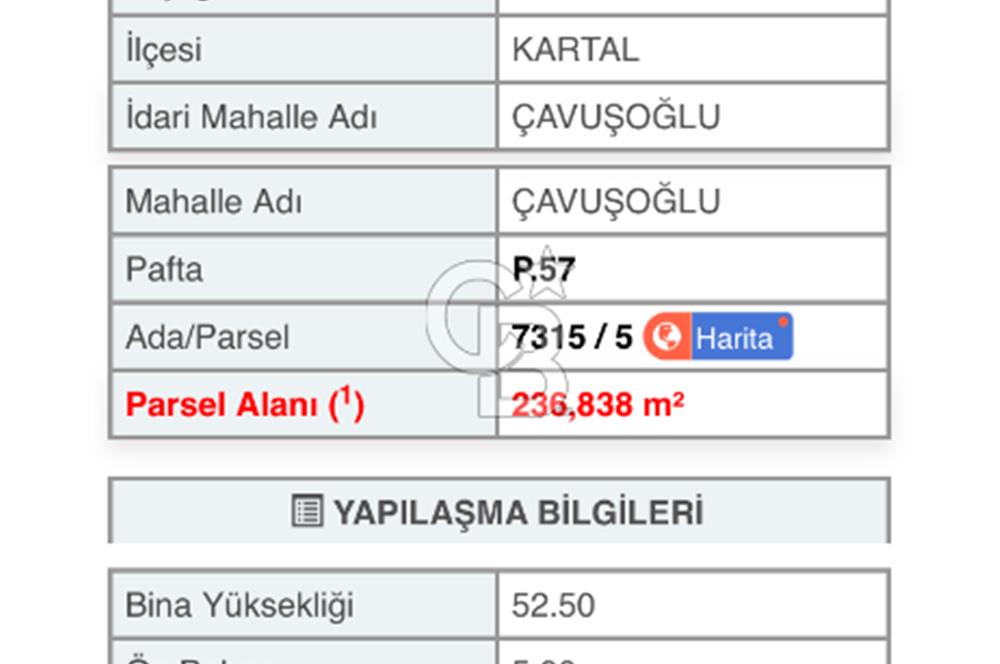Click the Ada/Parsel value 7315 / 5
This screenshot has height=664, width=1000.
click(x=572, y=337)
